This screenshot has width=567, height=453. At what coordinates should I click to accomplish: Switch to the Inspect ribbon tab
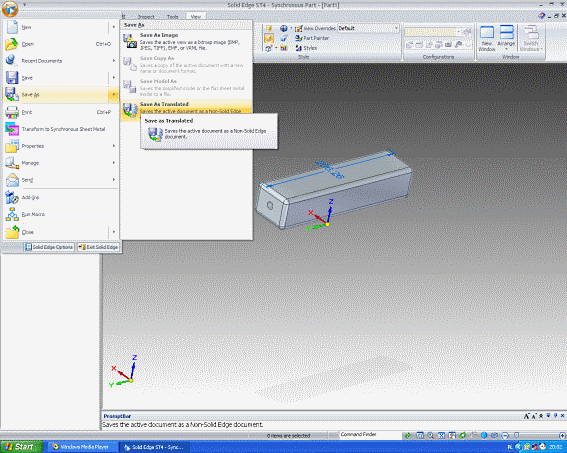pos(146,17)
